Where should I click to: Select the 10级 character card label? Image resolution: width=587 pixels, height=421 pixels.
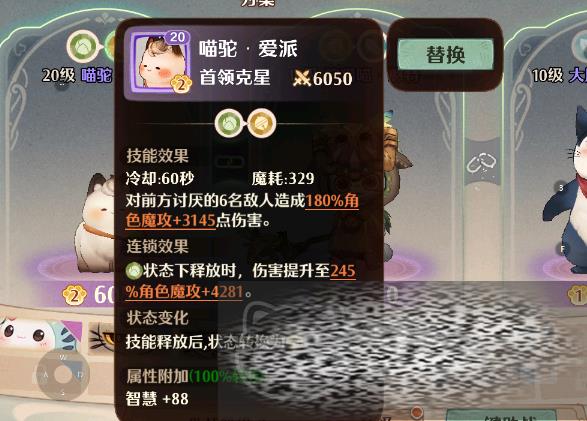(x=559, y=76)
